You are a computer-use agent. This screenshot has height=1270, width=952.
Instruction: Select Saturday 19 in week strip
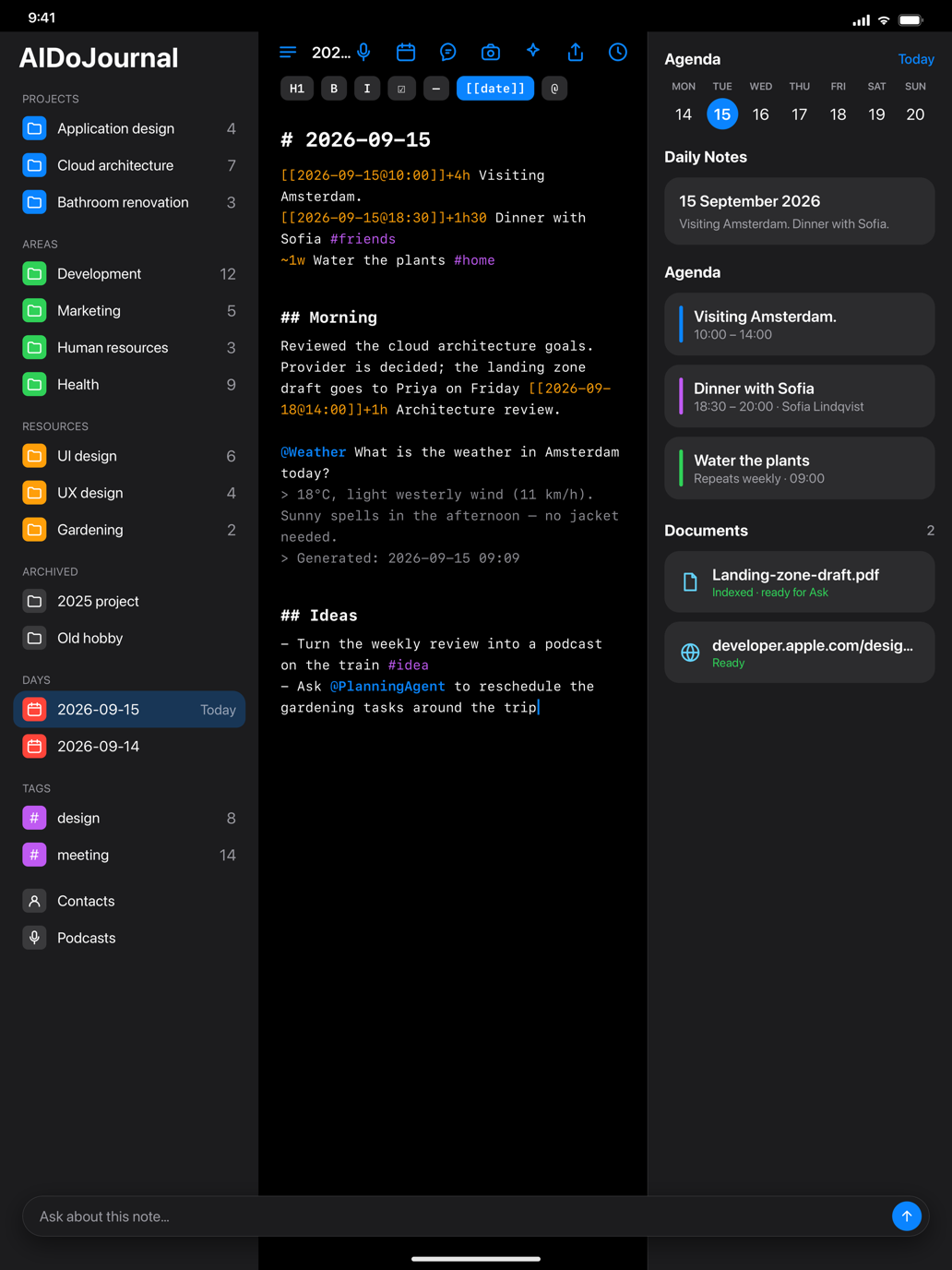pos(876,114)
